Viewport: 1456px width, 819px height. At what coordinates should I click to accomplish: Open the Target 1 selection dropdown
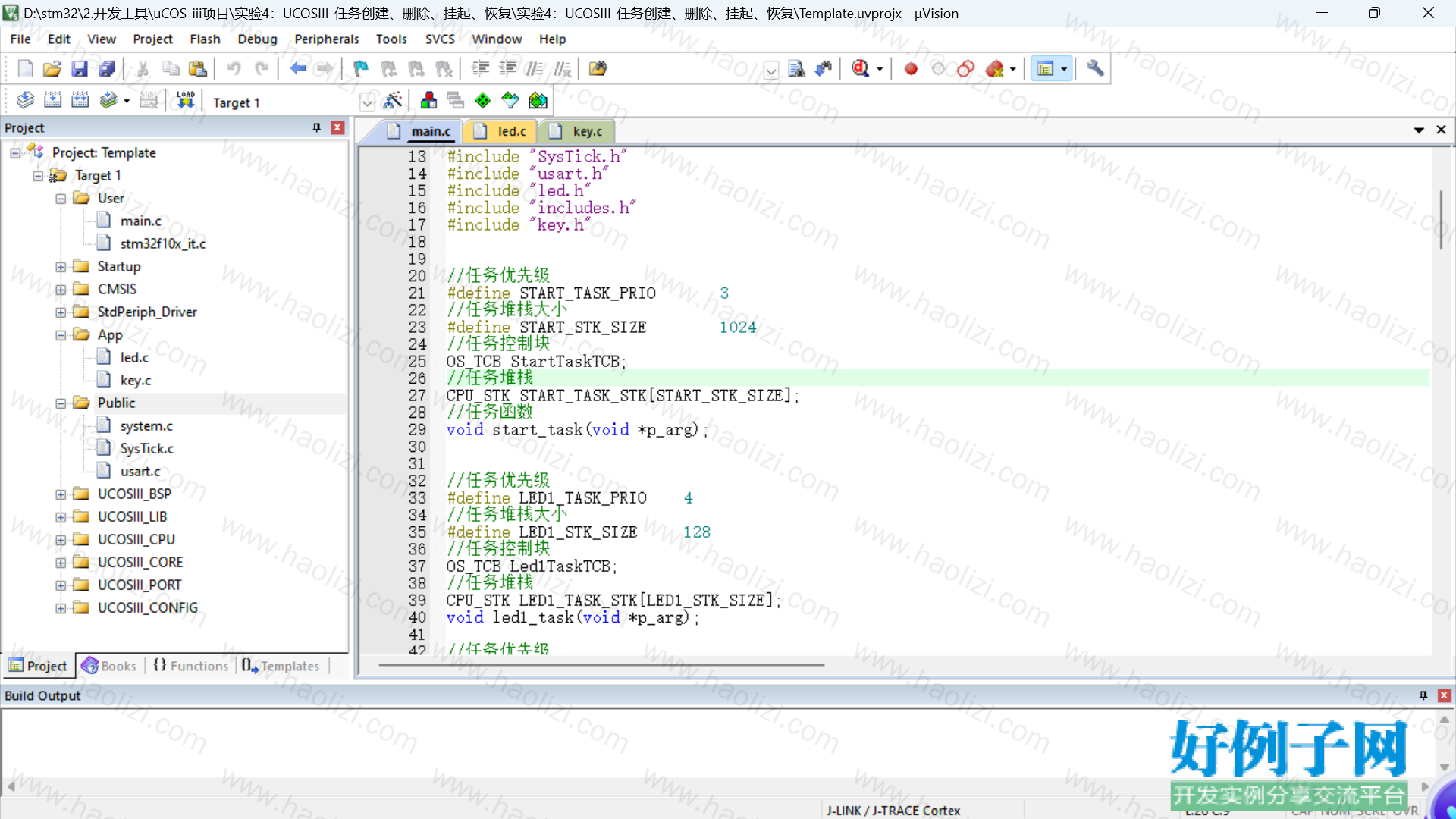coord(367,102)
